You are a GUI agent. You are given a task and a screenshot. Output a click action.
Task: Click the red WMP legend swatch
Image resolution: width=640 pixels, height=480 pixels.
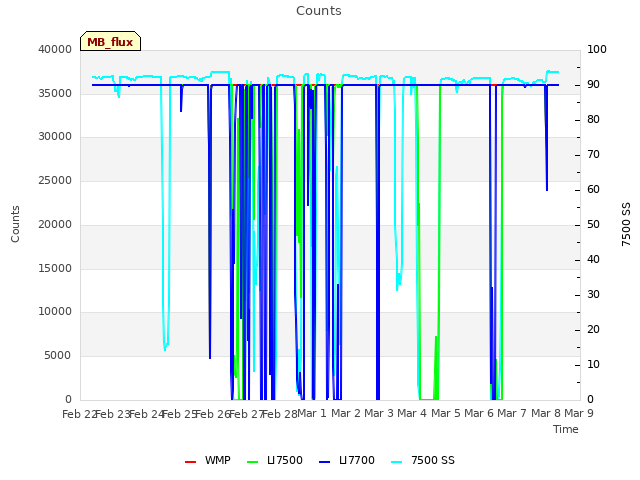coord(191,462)
